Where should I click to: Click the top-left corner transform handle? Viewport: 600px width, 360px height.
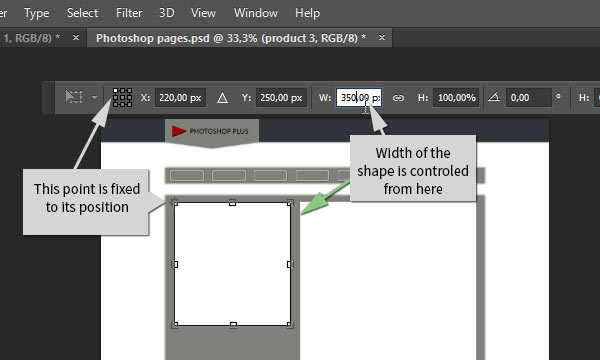pos(174,202)
